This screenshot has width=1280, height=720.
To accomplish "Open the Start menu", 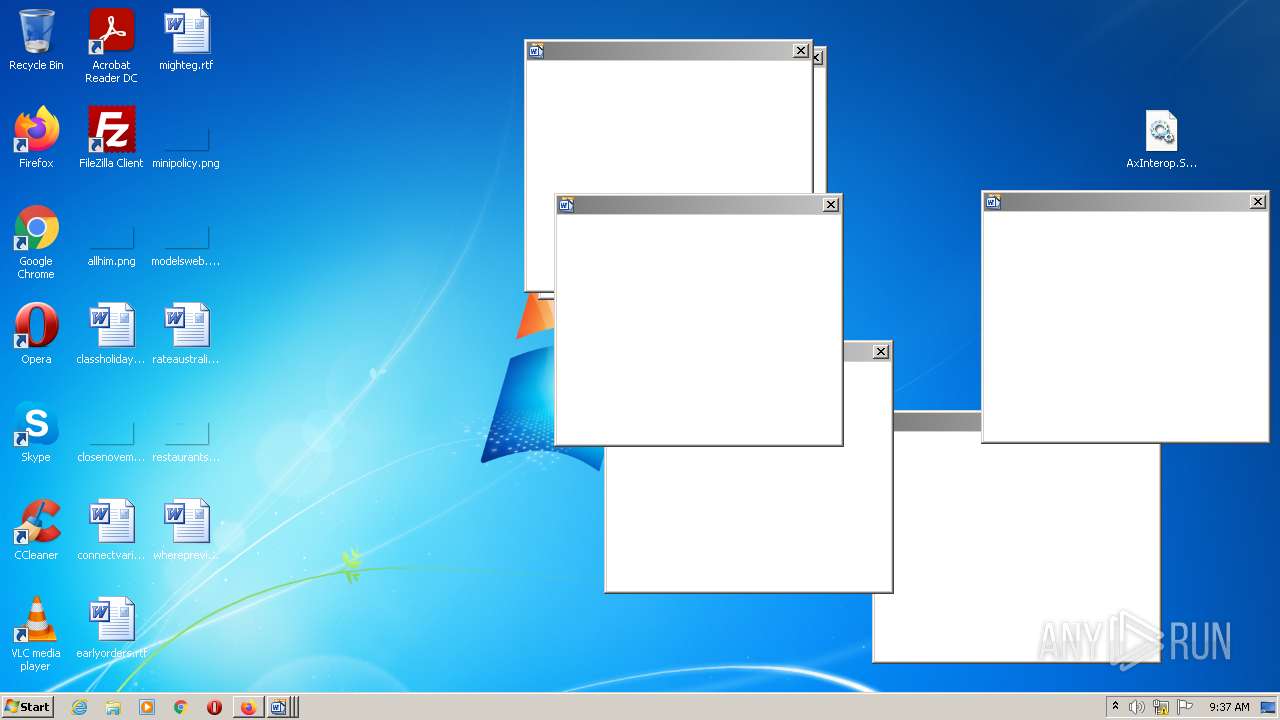I will point(27,707).
